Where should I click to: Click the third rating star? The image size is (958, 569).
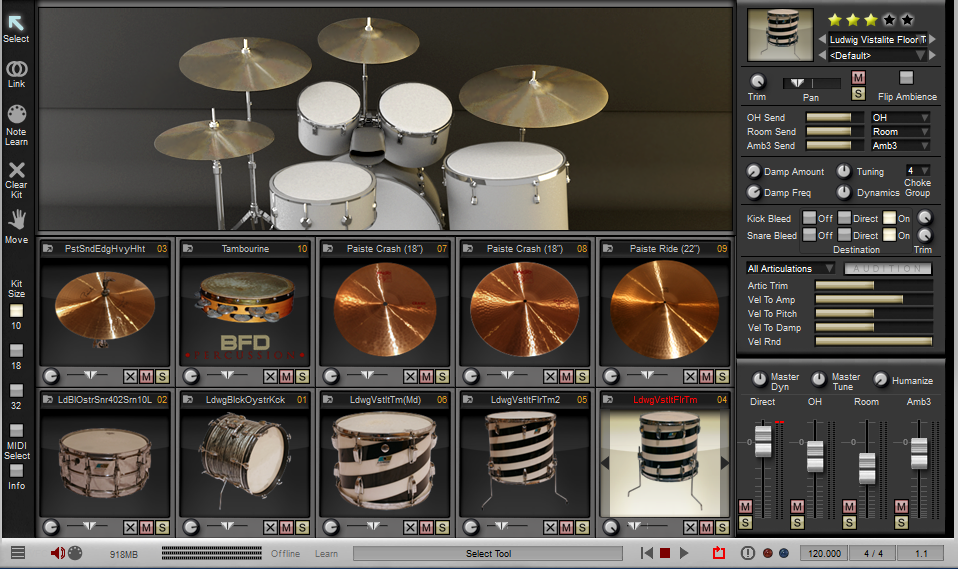[x=871, y=20]
